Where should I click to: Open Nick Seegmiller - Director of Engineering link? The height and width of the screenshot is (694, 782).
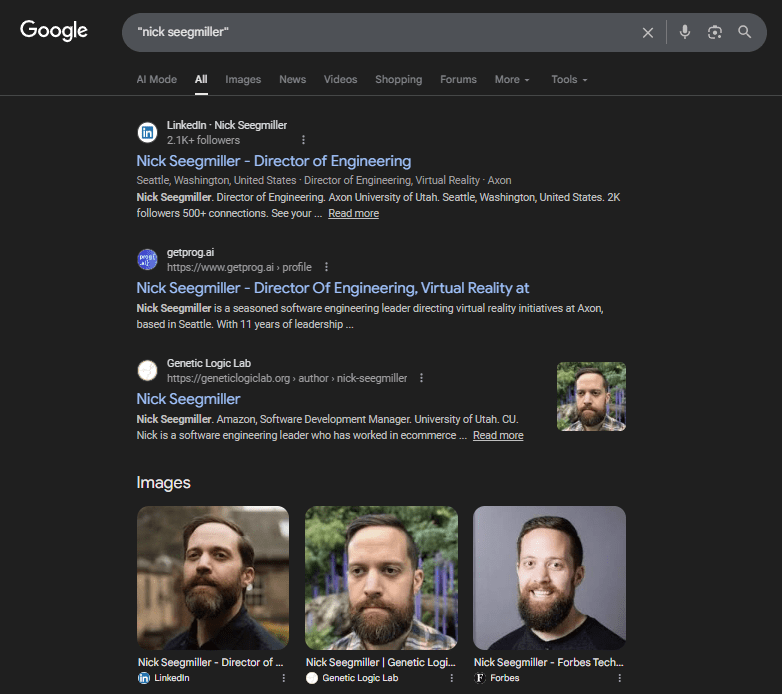[x=274, y=161]
